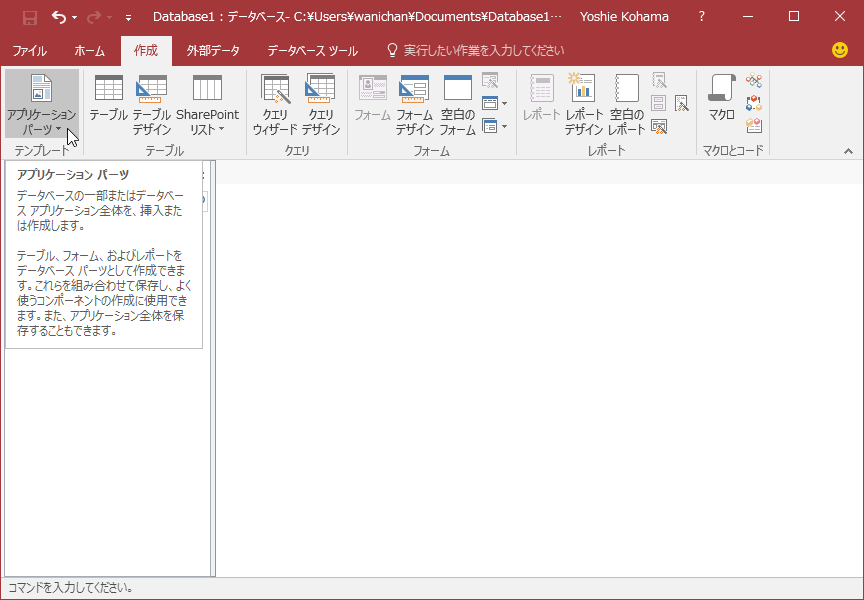The height and width of the screenshot is (600, 864).
Task: Open the Application Parts (アプリケーション パーツ) menu
Action: [x=41, y=104]
